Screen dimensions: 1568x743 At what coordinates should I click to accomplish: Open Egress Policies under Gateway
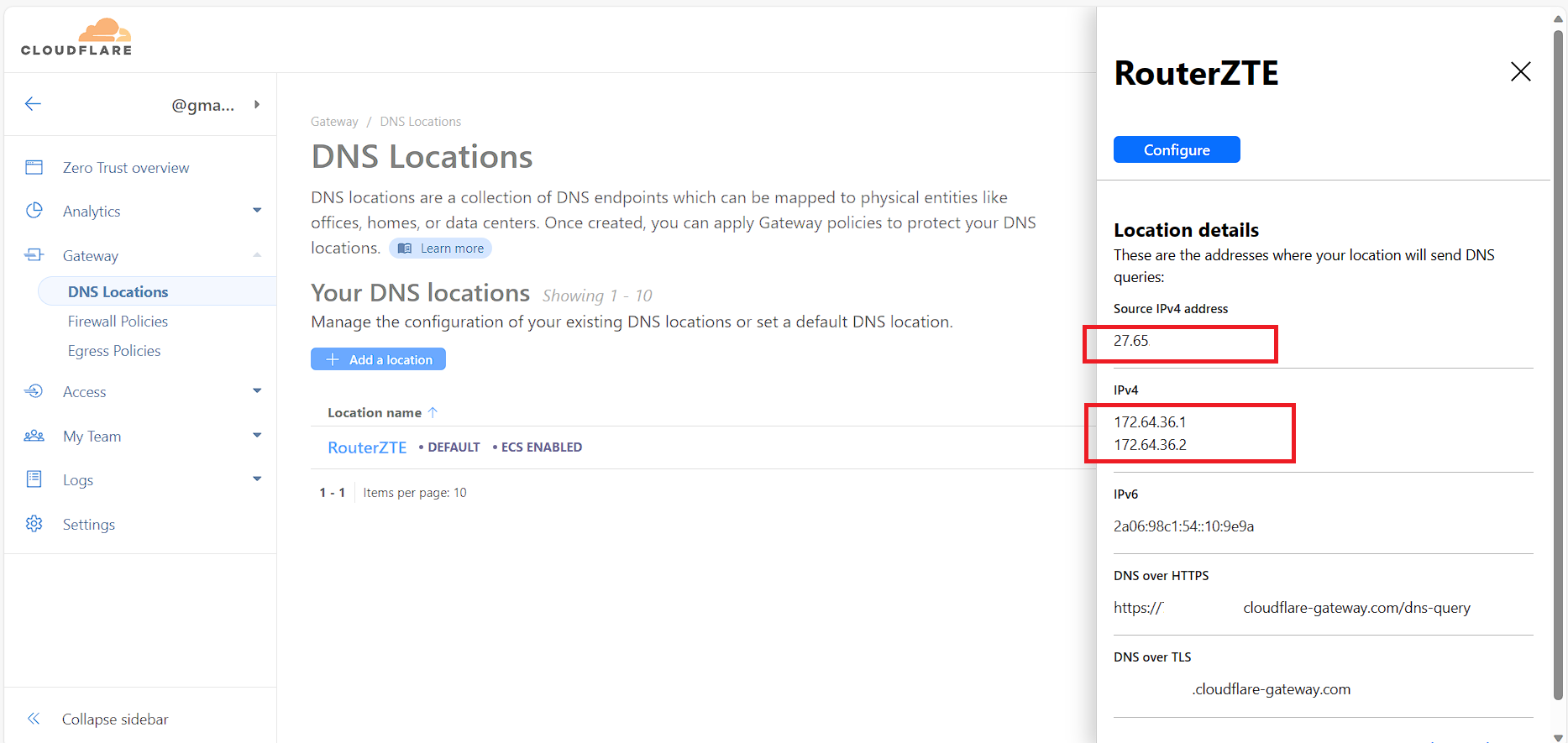(x=114, y=351)
